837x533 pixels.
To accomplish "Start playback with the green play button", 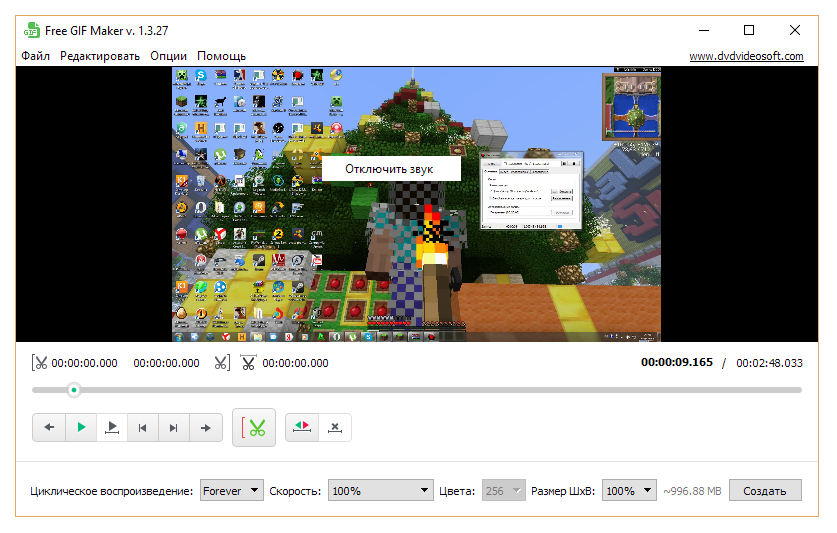I will 81,427.
